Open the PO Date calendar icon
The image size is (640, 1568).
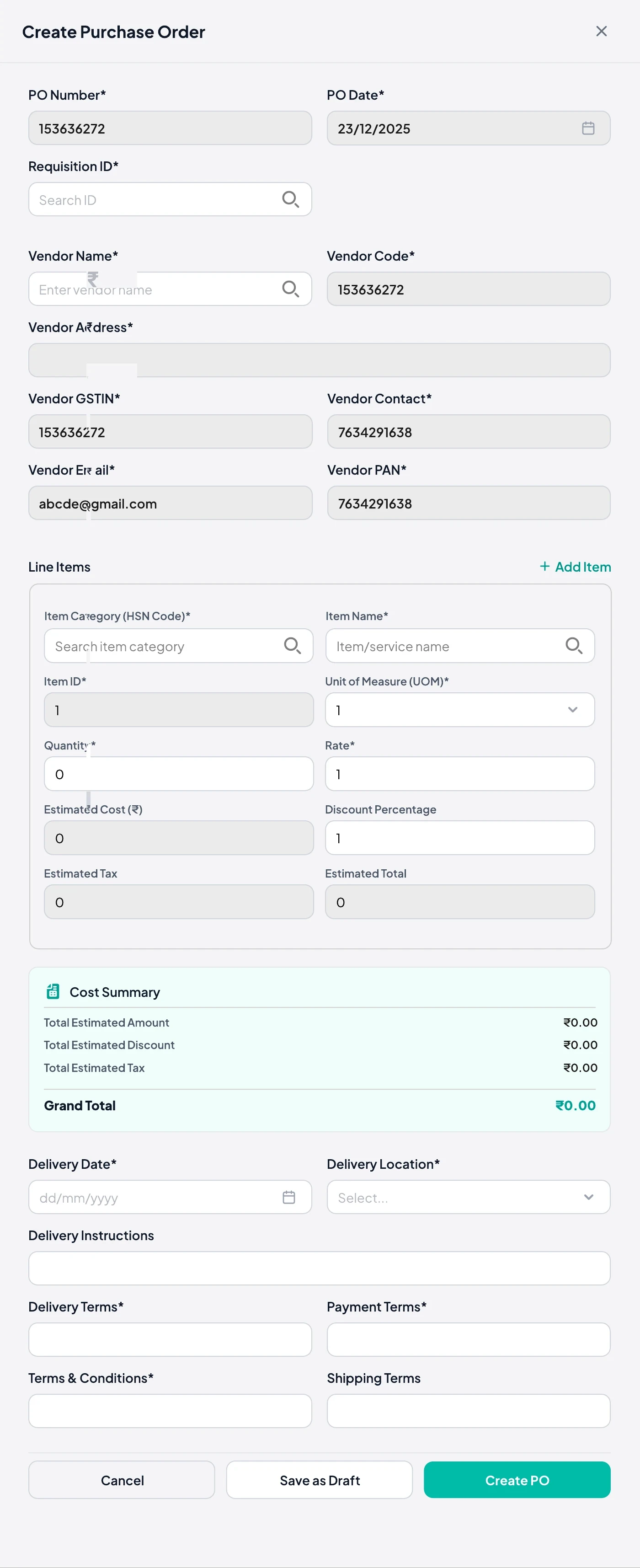(x=588, y=128)
